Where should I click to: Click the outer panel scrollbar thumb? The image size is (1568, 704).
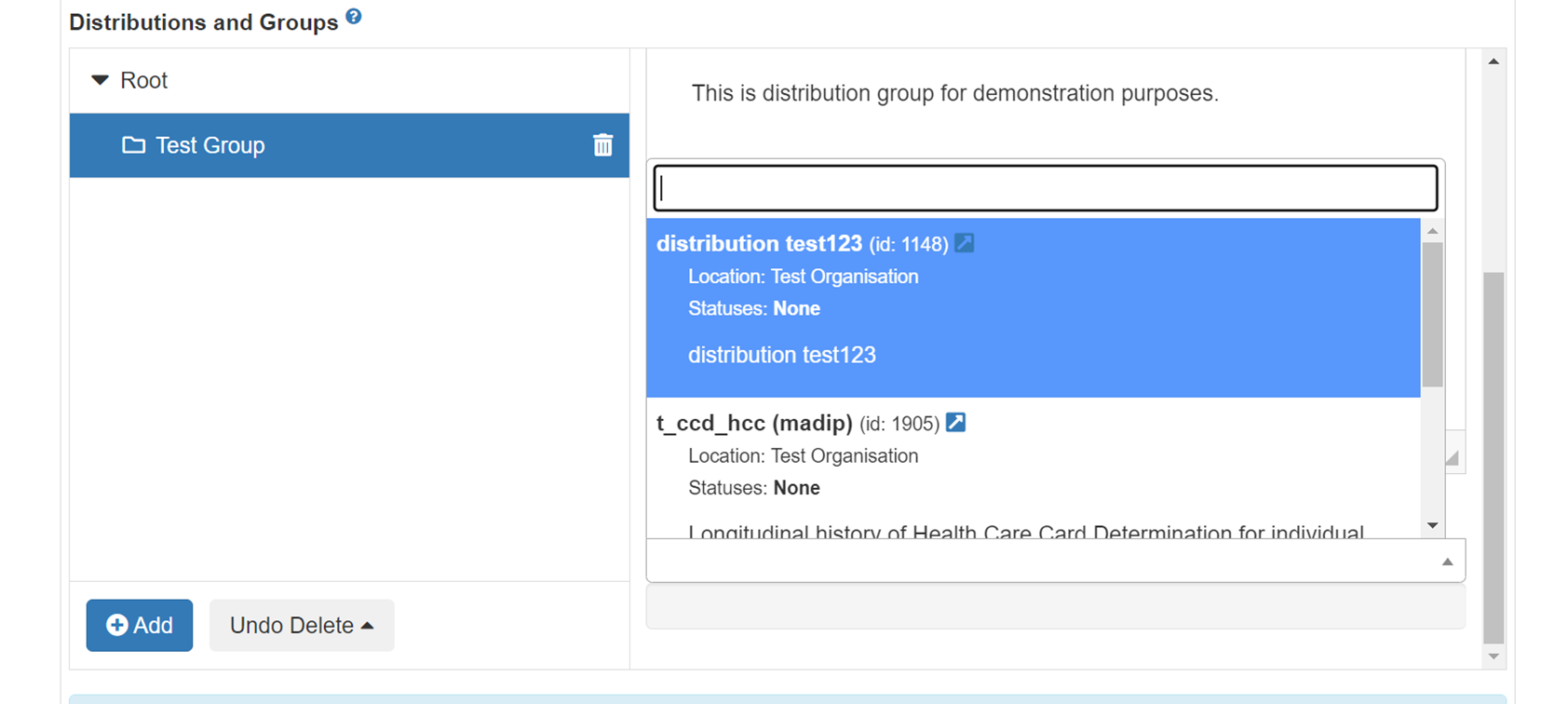point(1494,456)
